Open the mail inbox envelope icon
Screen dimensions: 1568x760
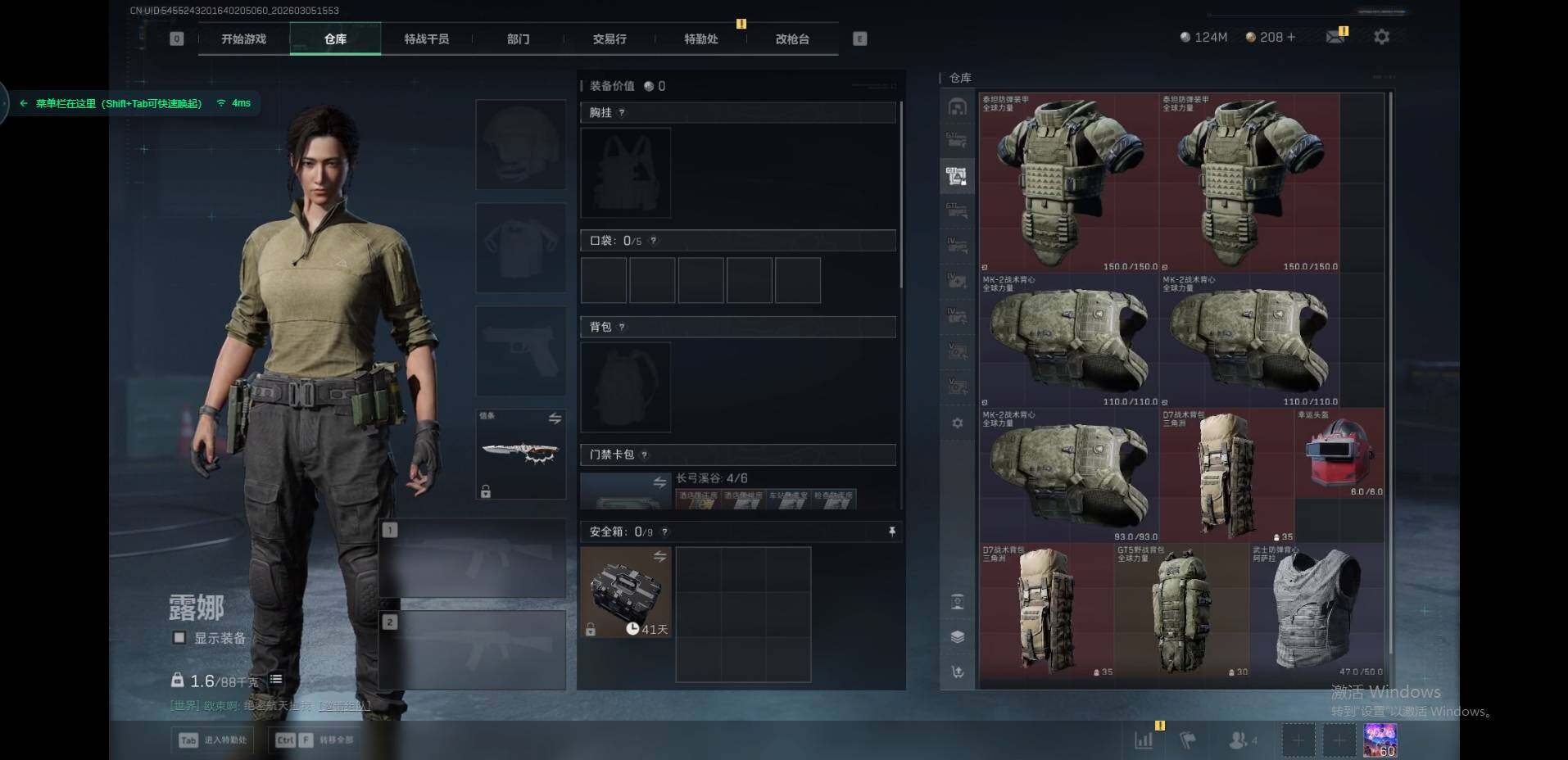click(x=1335, y=38)
